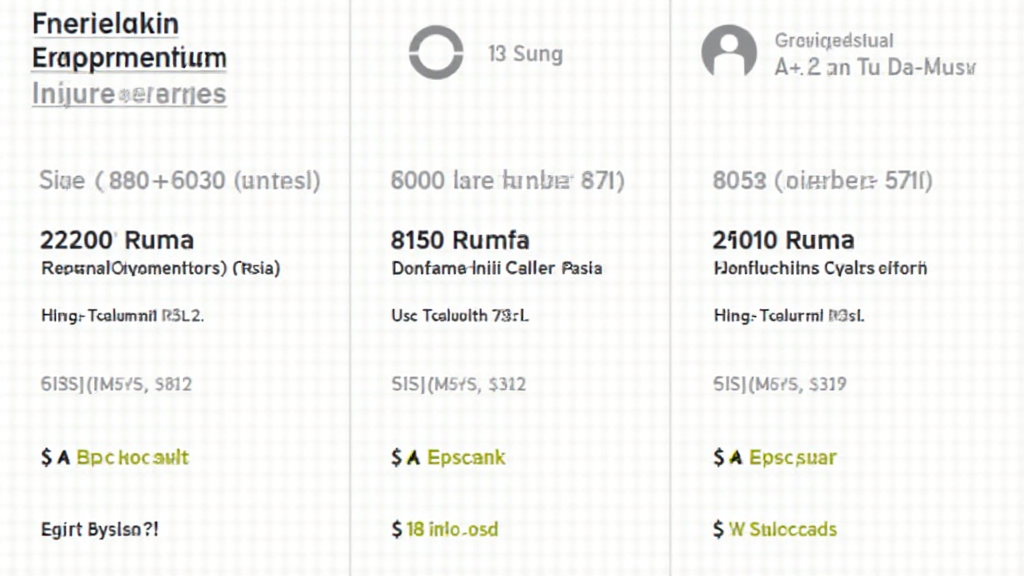Open the W Stulccads link
The height and width of the screenshot is (576, 1024).
(x=775, y=529)
